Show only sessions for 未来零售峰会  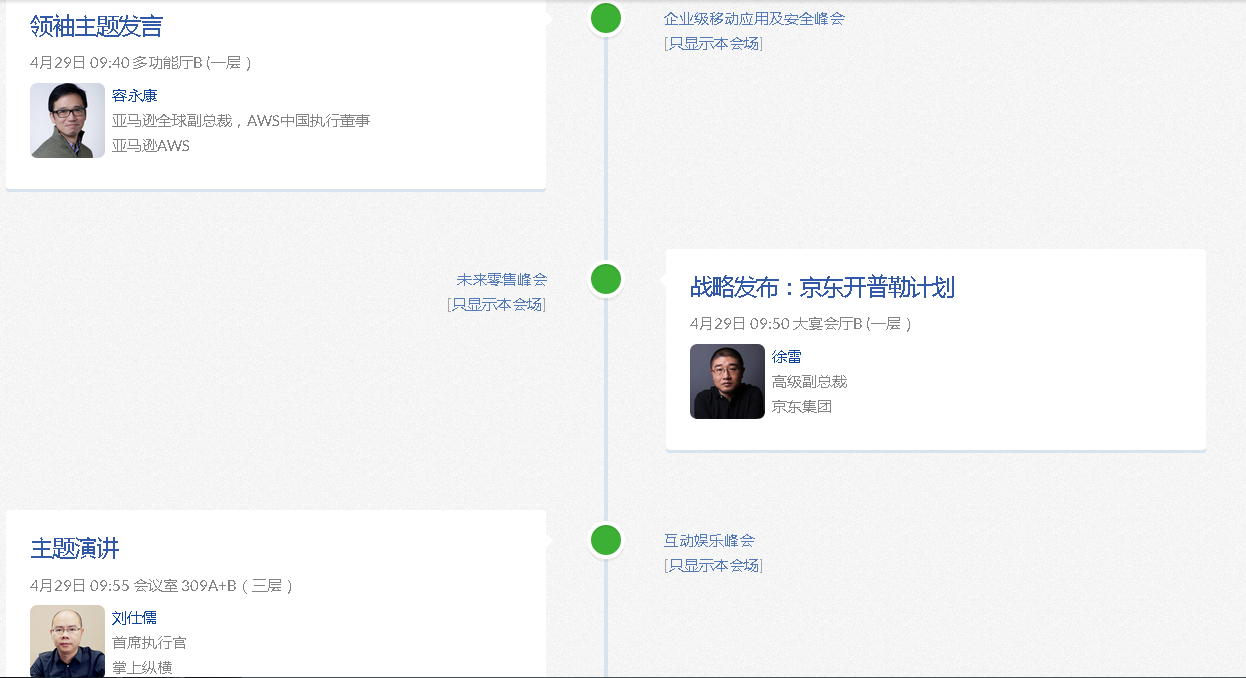(x=497, y=304)
